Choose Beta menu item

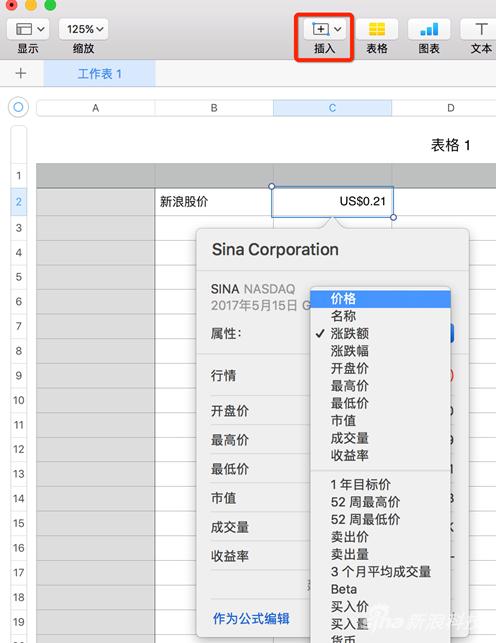coord(380,589)
